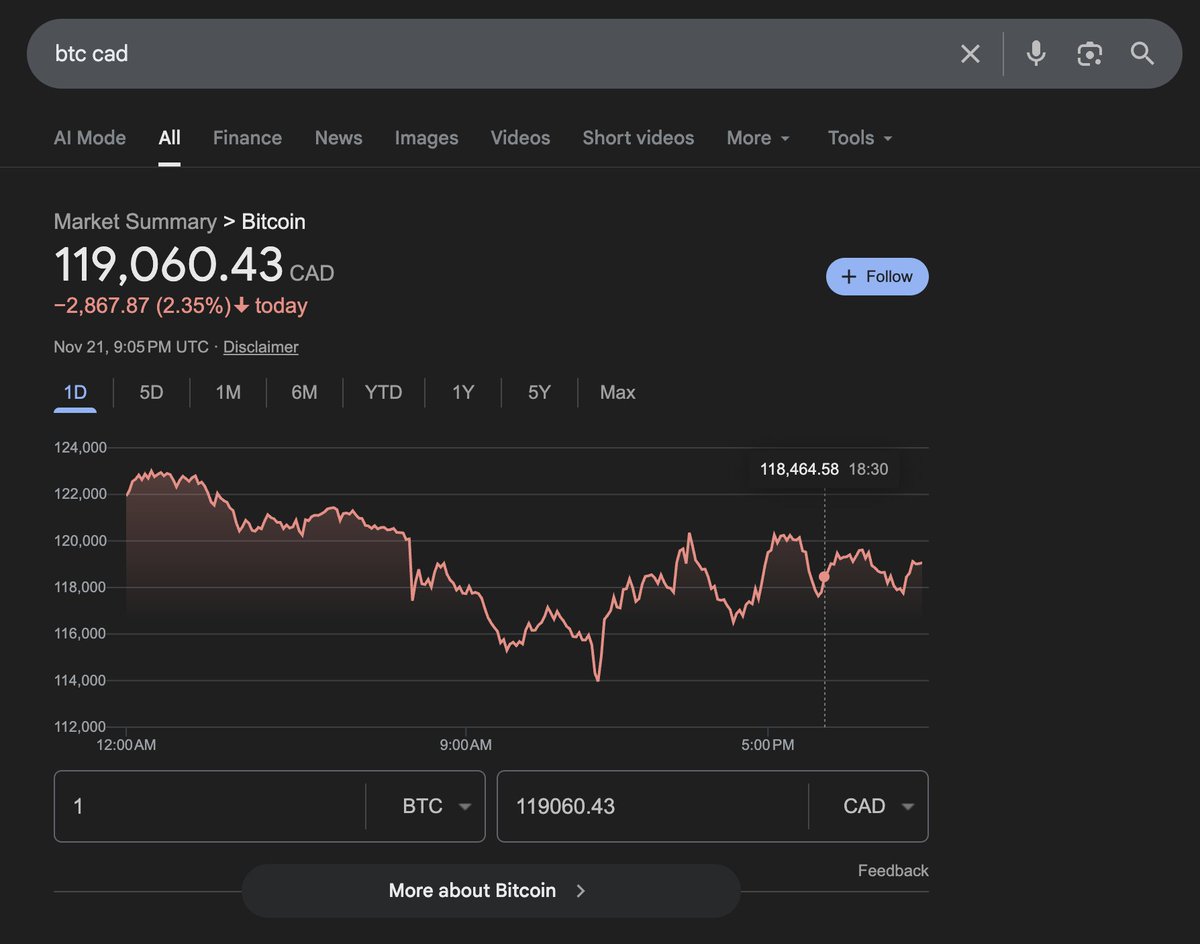Click the chart point marker at 18:30
This screenshot has width=1200, height=944.
point(824,576)
